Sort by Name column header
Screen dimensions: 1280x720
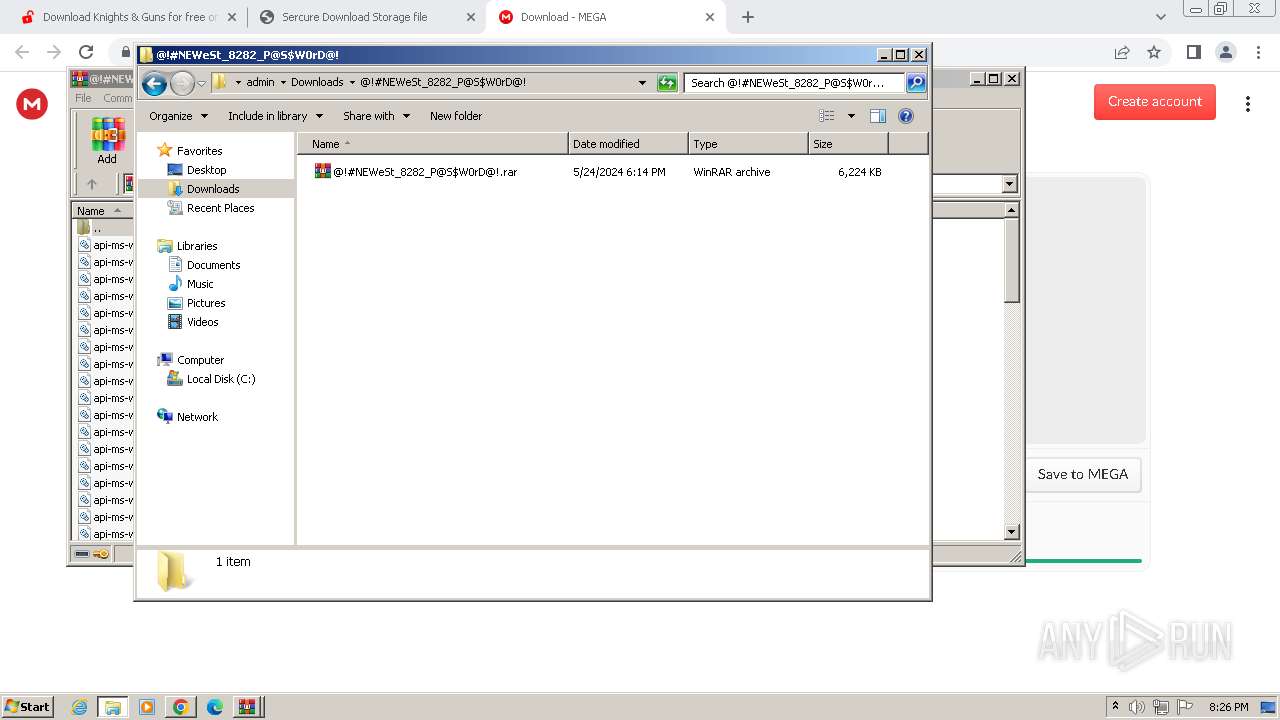pyautogui.click(x=432, y=144)
